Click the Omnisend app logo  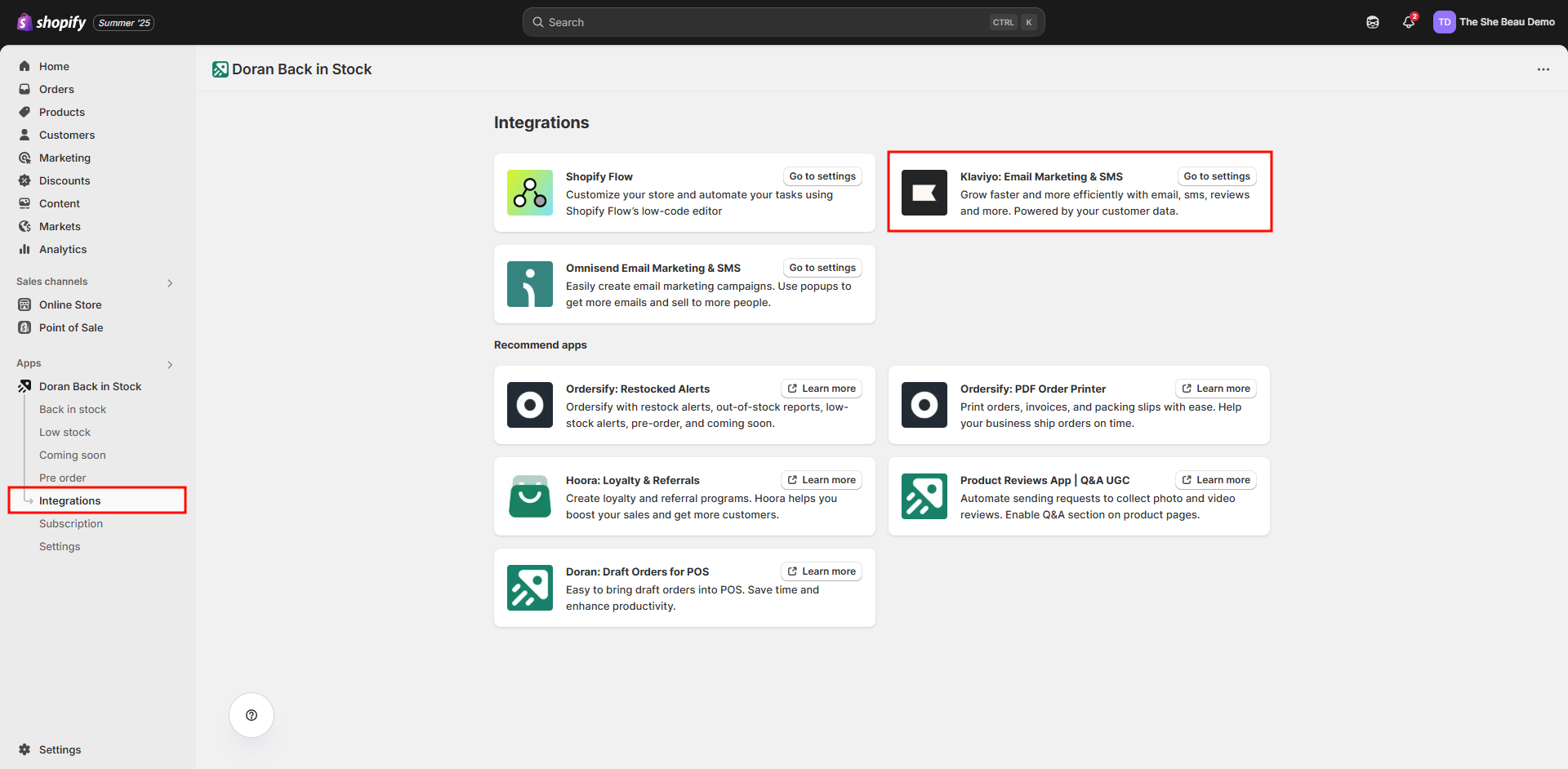pos(530,284)
